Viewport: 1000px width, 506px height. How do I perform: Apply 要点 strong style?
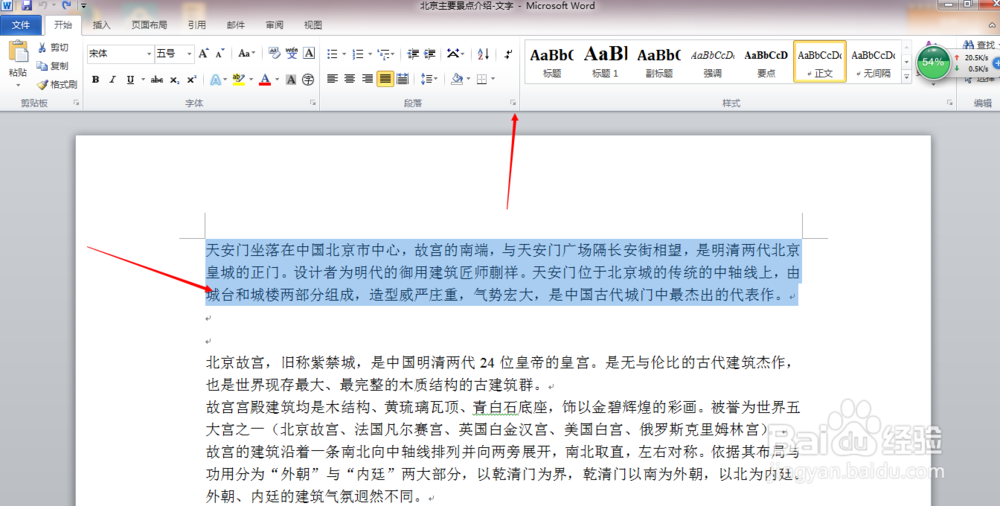[x=766, y=62]
